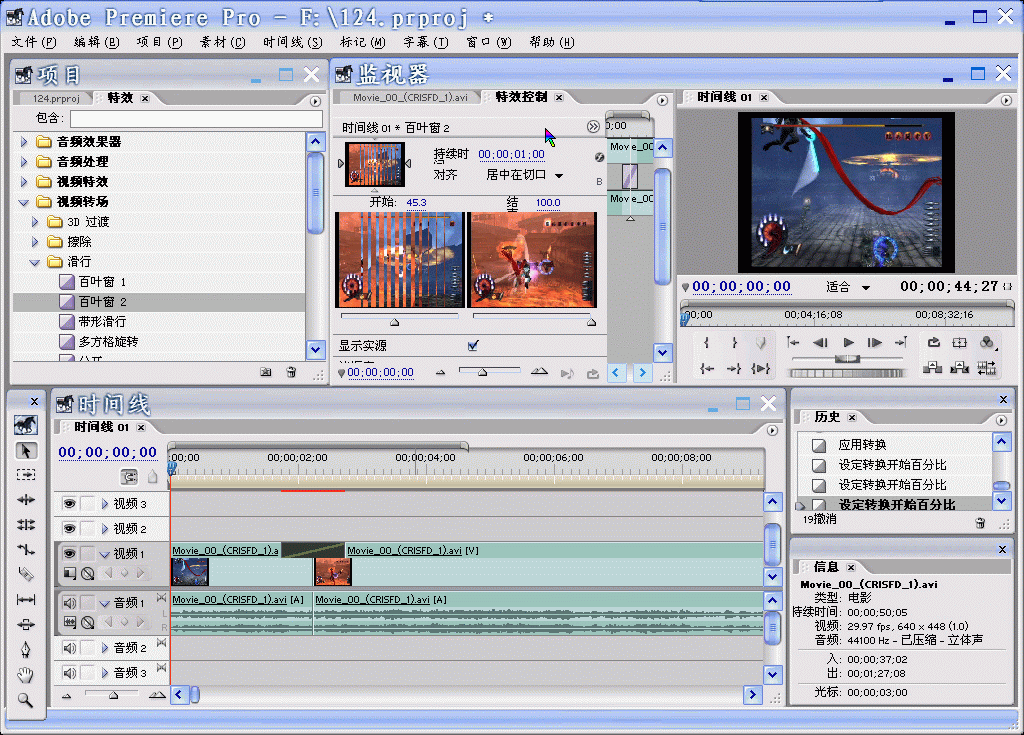Set In point in program monitor
This screenshot has height=735, width=1024.
click(x=707, y=342)
